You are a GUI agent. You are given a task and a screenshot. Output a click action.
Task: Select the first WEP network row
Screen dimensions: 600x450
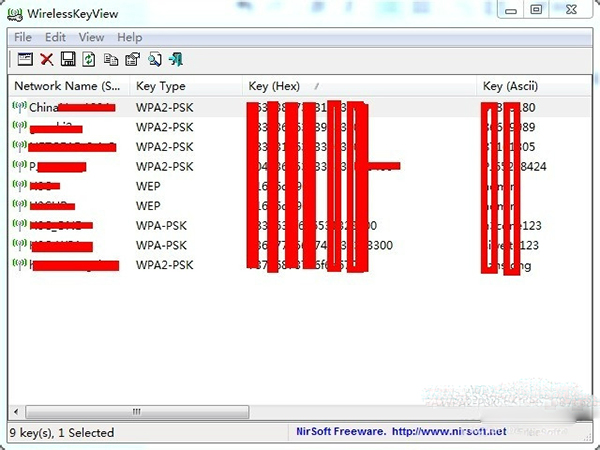[x=298, y=186]
